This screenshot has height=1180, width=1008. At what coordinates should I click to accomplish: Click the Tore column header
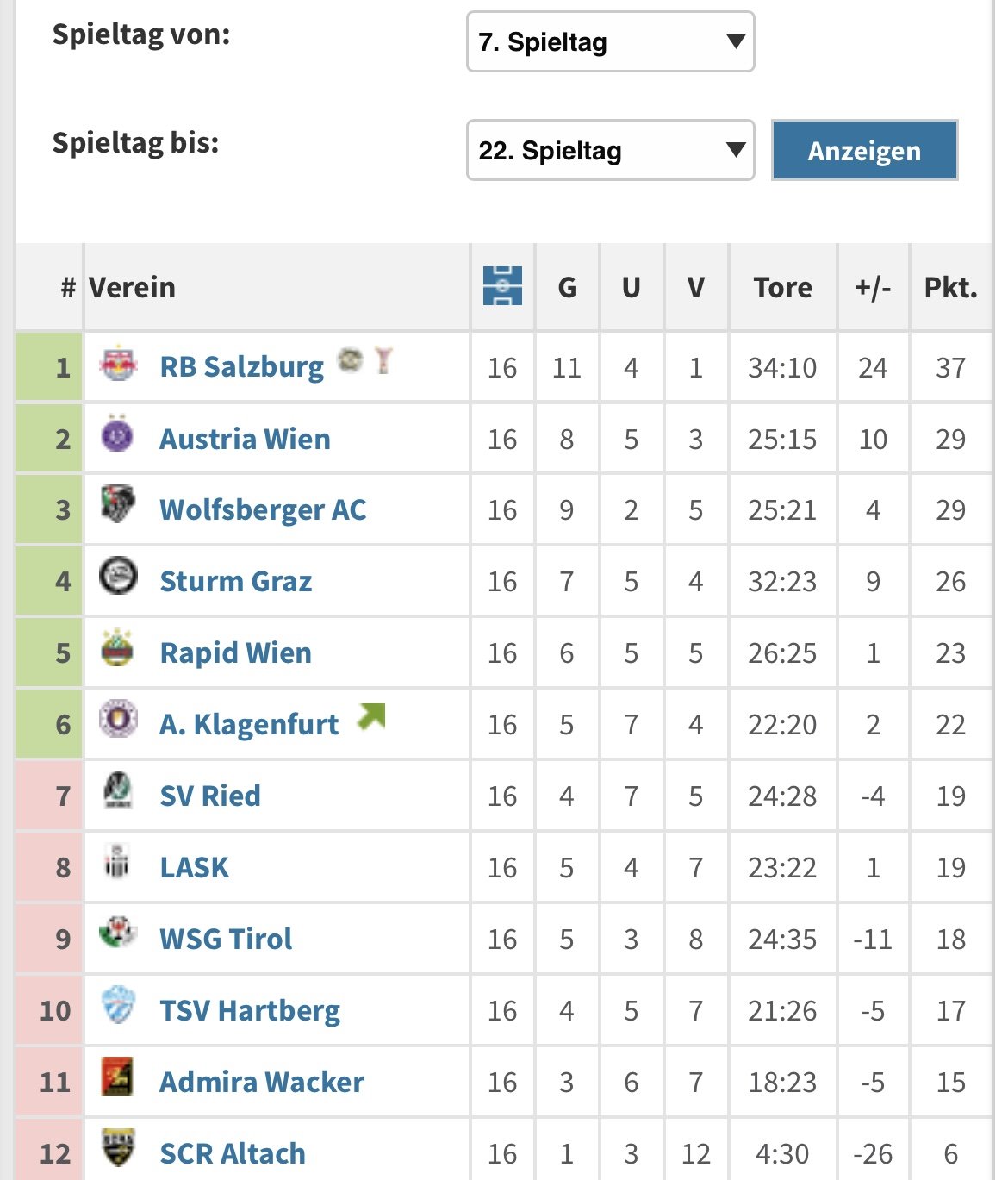coord(782,287)
